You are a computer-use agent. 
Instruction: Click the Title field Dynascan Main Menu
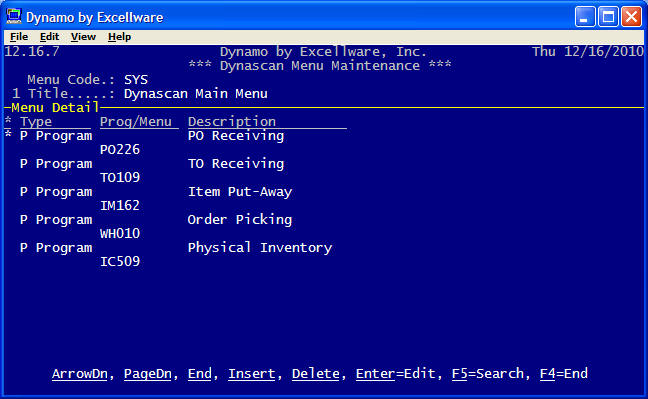tap(195, 93)
